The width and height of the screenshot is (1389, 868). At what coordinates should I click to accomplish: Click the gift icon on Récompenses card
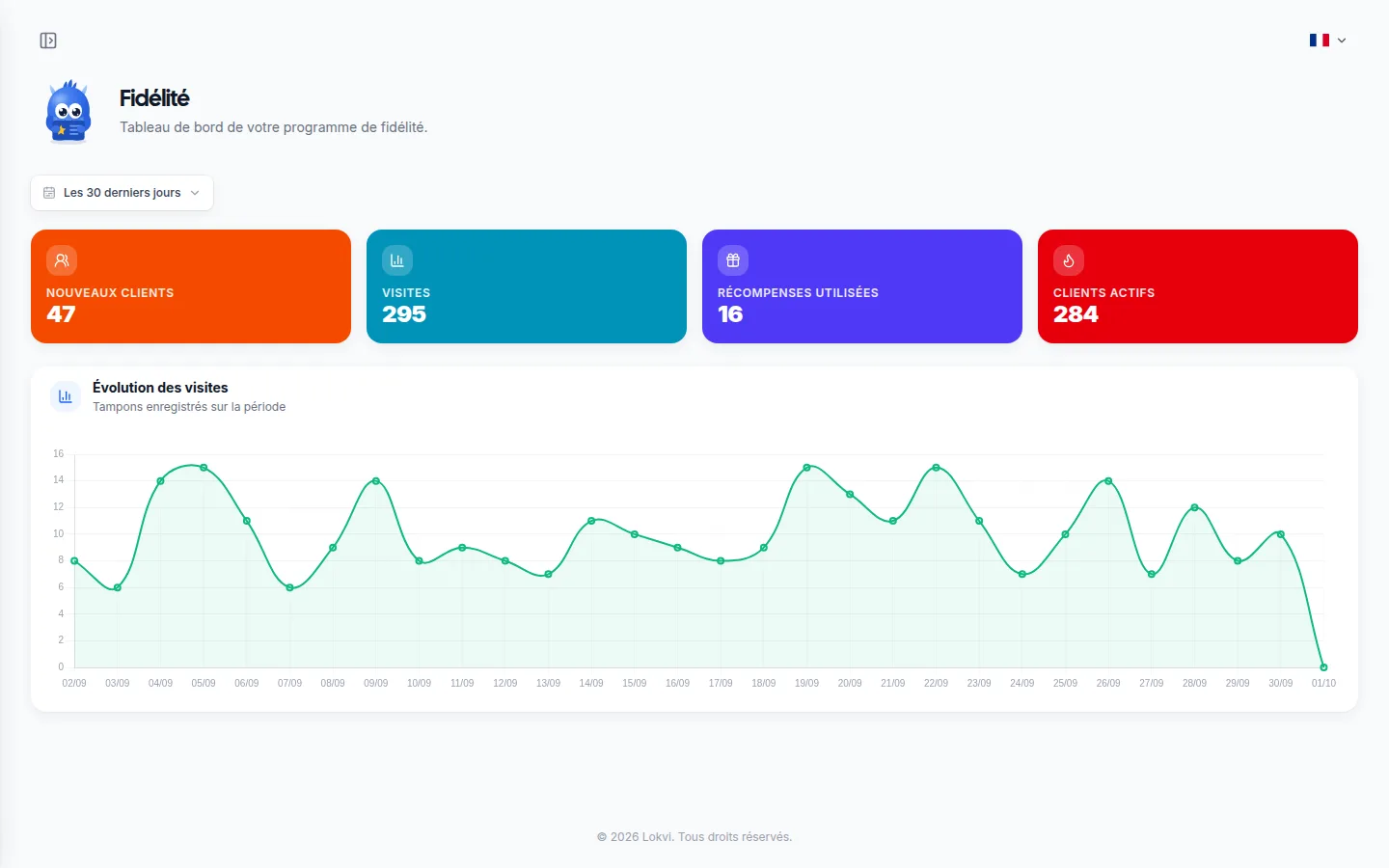[x=733, y=260]
